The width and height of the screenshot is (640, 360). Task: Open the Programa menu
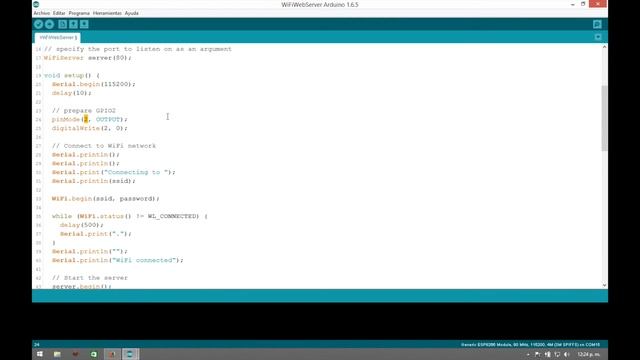click(x=79, y=13)
